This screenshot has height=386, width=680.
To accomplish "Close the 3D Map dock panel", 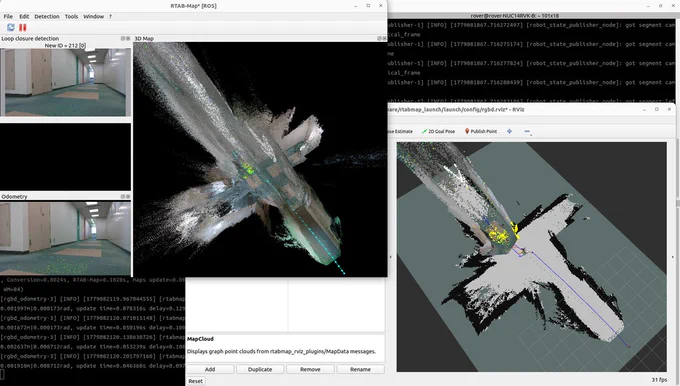I will 384,39.
